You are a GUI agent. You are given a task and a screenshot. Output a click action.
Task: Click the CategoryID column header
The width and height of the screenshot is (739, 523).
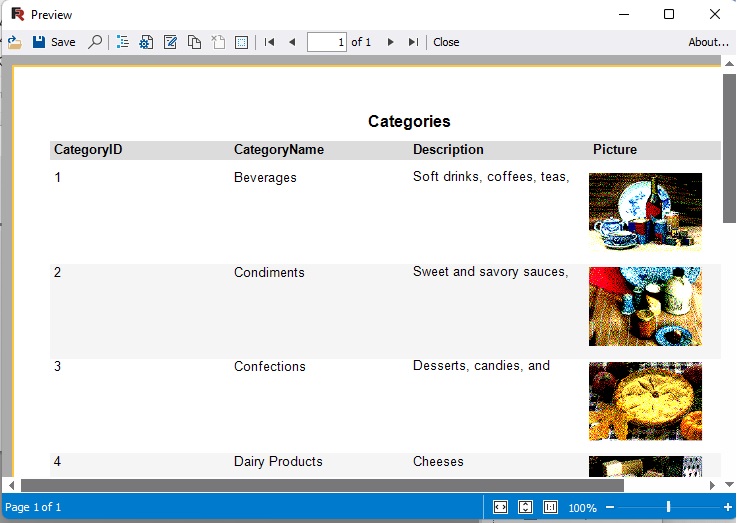coord(88,149)
